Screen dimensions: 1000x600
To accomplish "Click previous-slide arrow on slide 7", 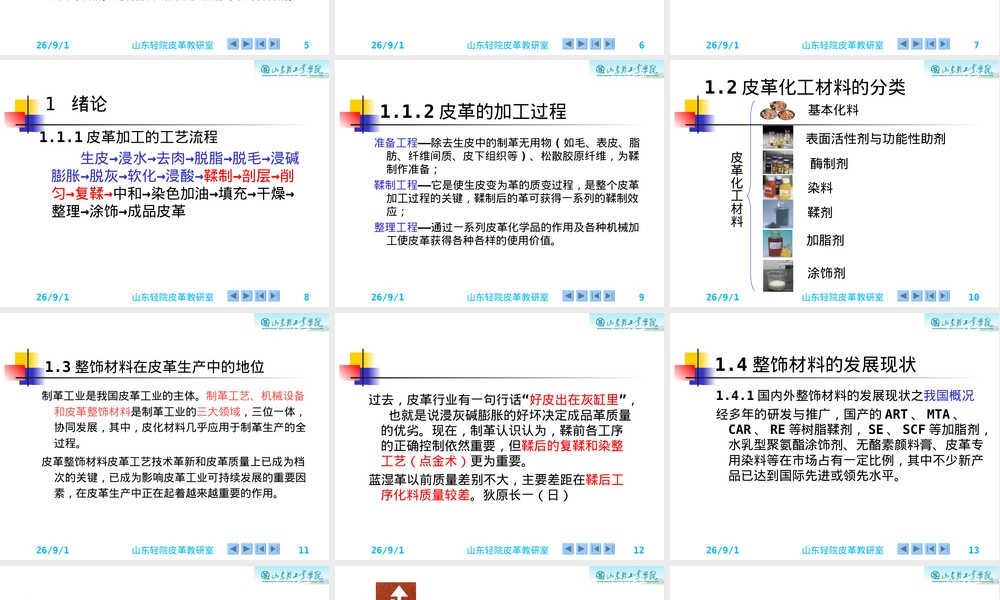I will [902, 44].
